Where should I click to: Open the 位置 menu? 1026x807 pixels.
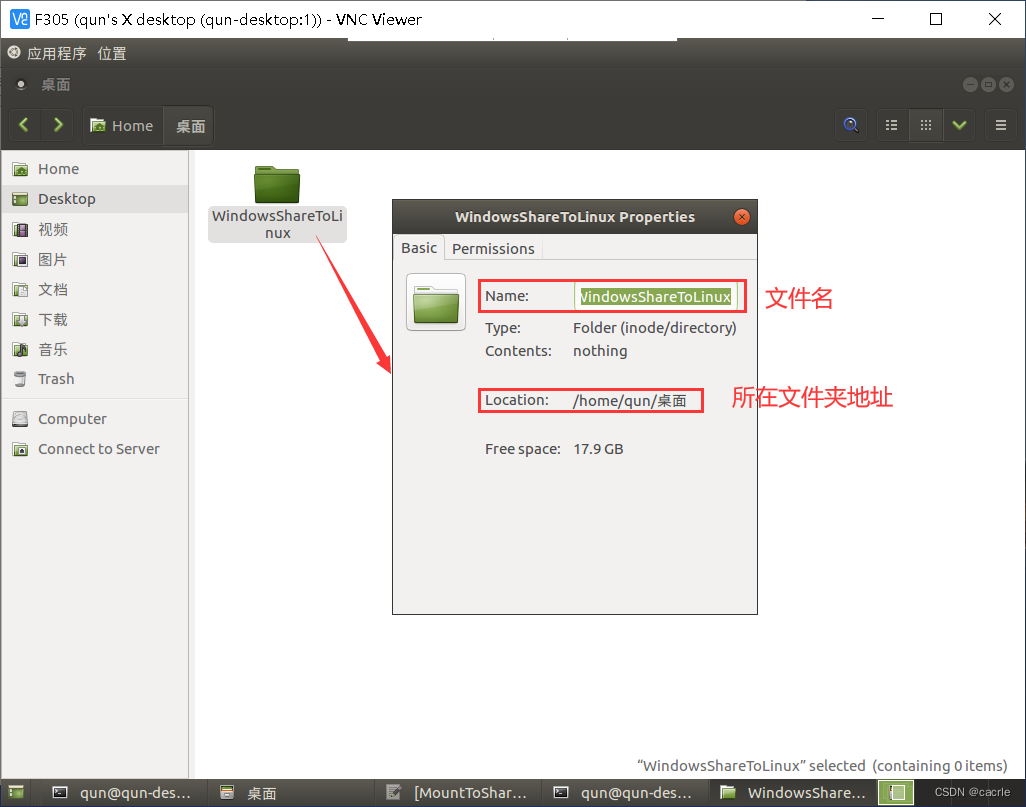(112, 53)
